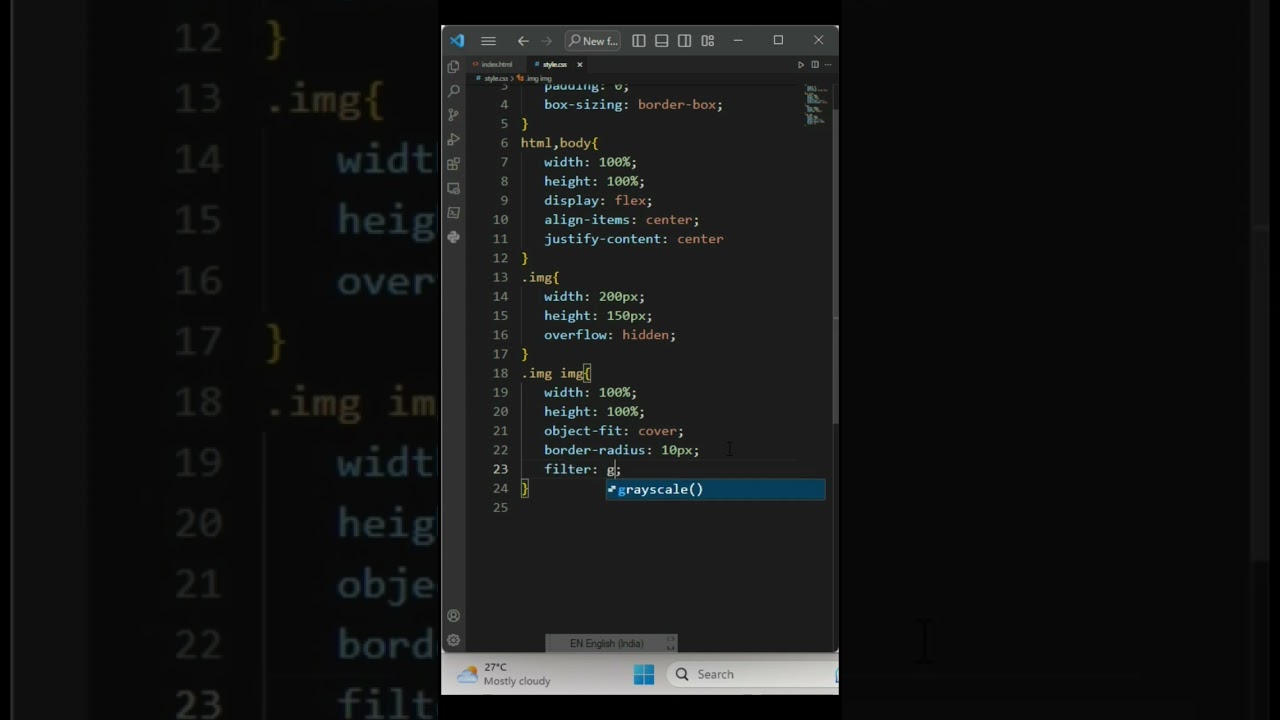Open the Windows Start button
Viewport: 1280px width, 720px height.
pyautogui.click(x=644, y=675)
